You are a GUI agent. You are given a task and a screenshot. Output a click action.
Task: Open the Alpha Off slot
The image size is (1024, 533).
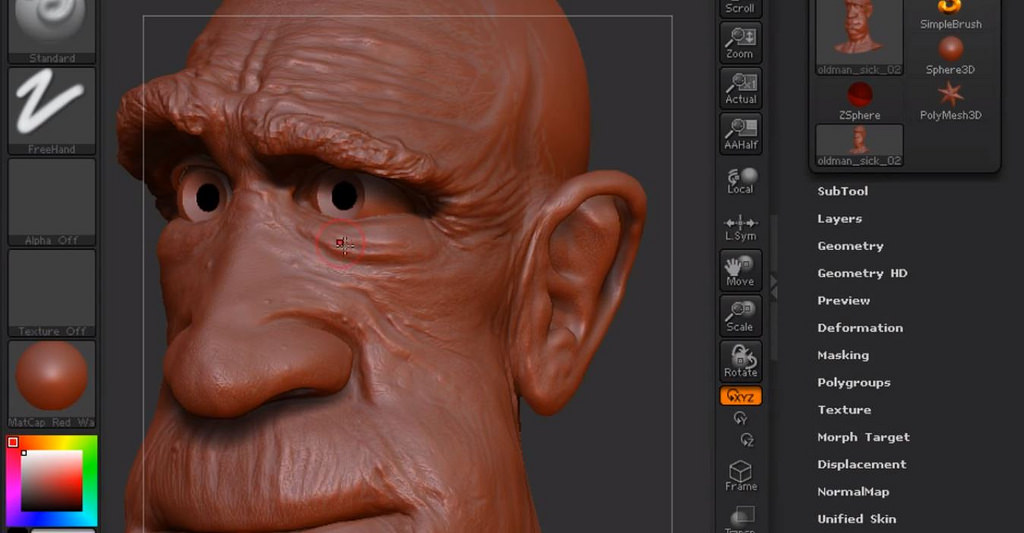point(52,202)
